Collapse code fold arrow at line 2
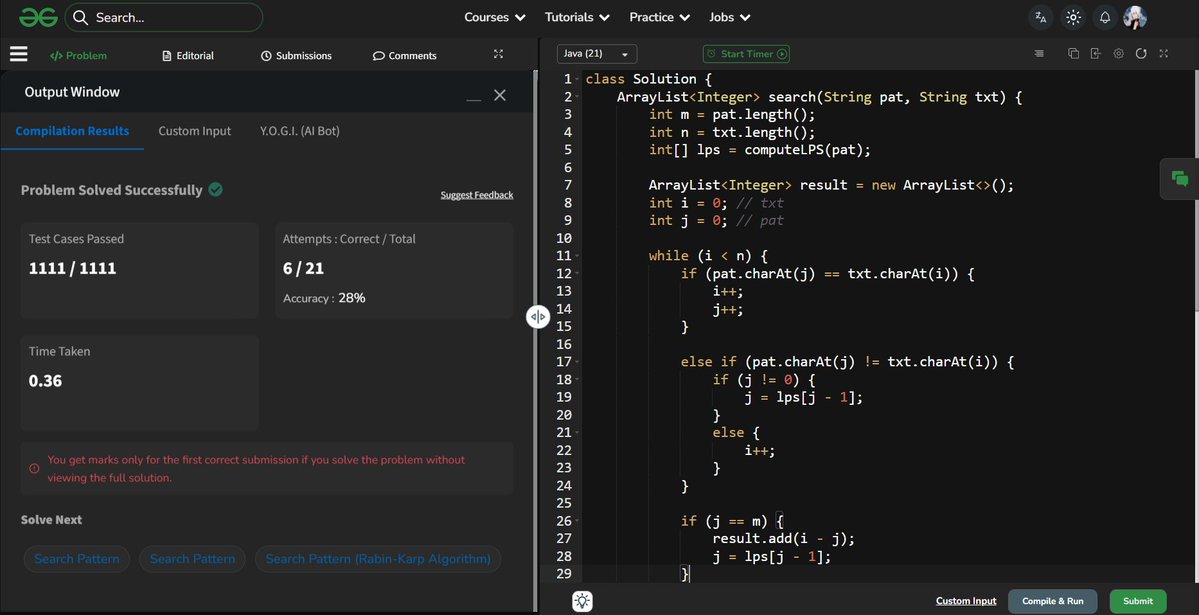The width and height of the screenshot is (1199, 615). [577, 97]
